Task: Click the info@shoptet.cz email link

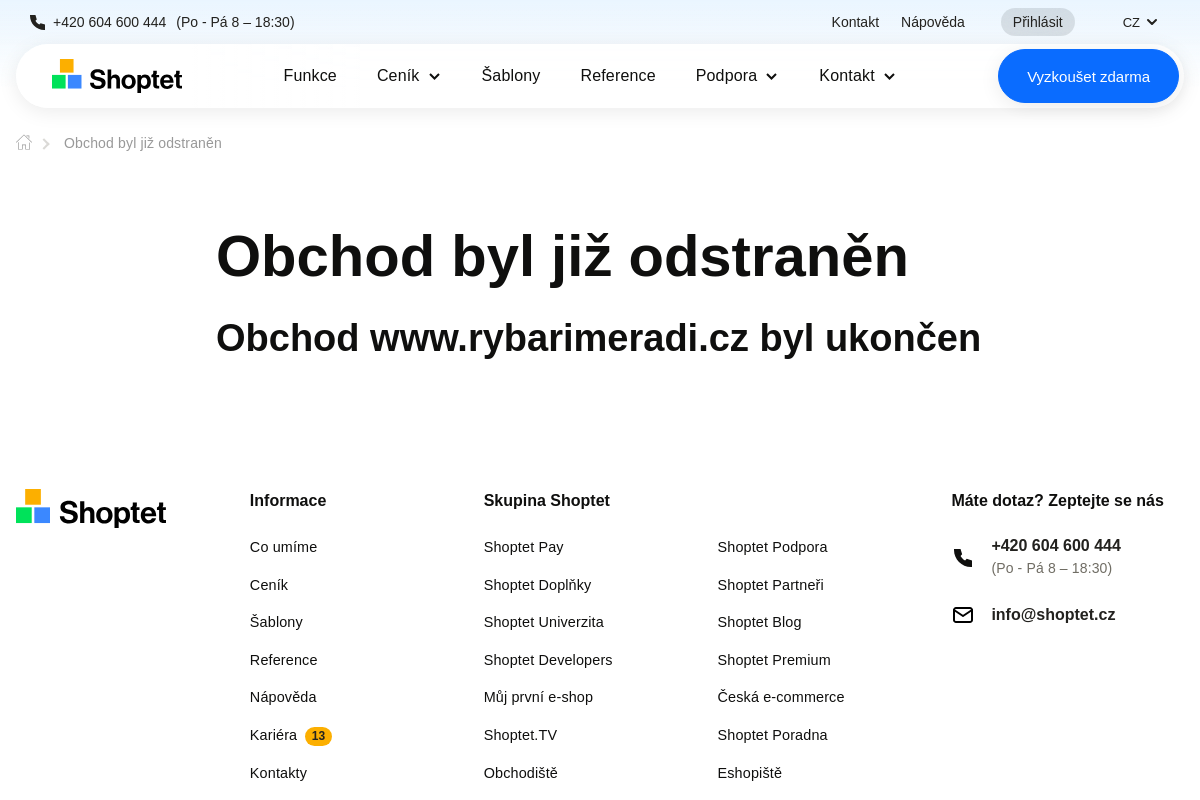Action: point(1053,614)
